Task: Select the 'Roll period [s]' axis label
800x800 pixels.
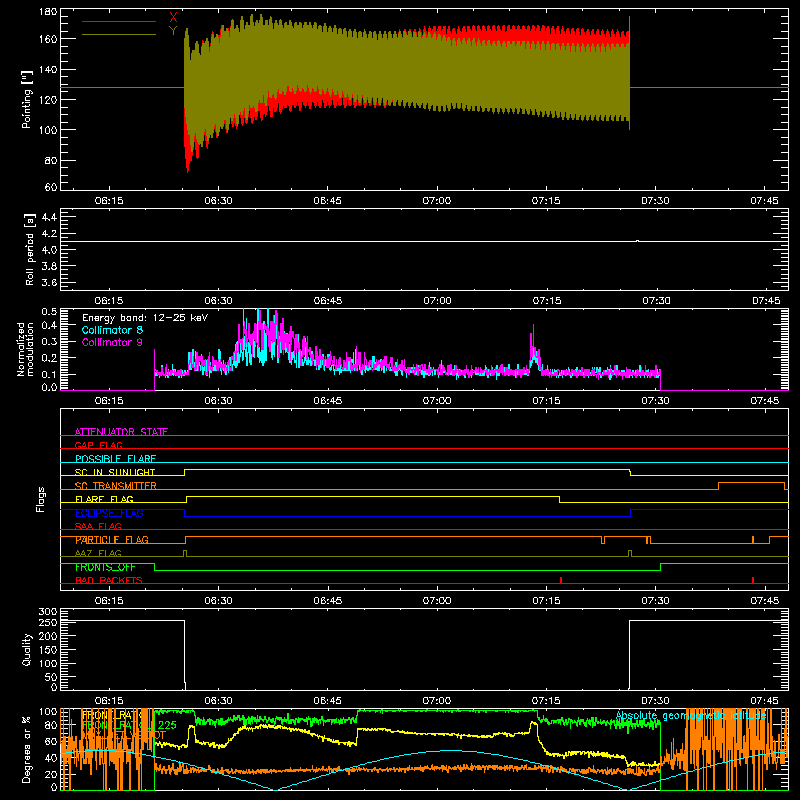Action: (x=30, y=249)
